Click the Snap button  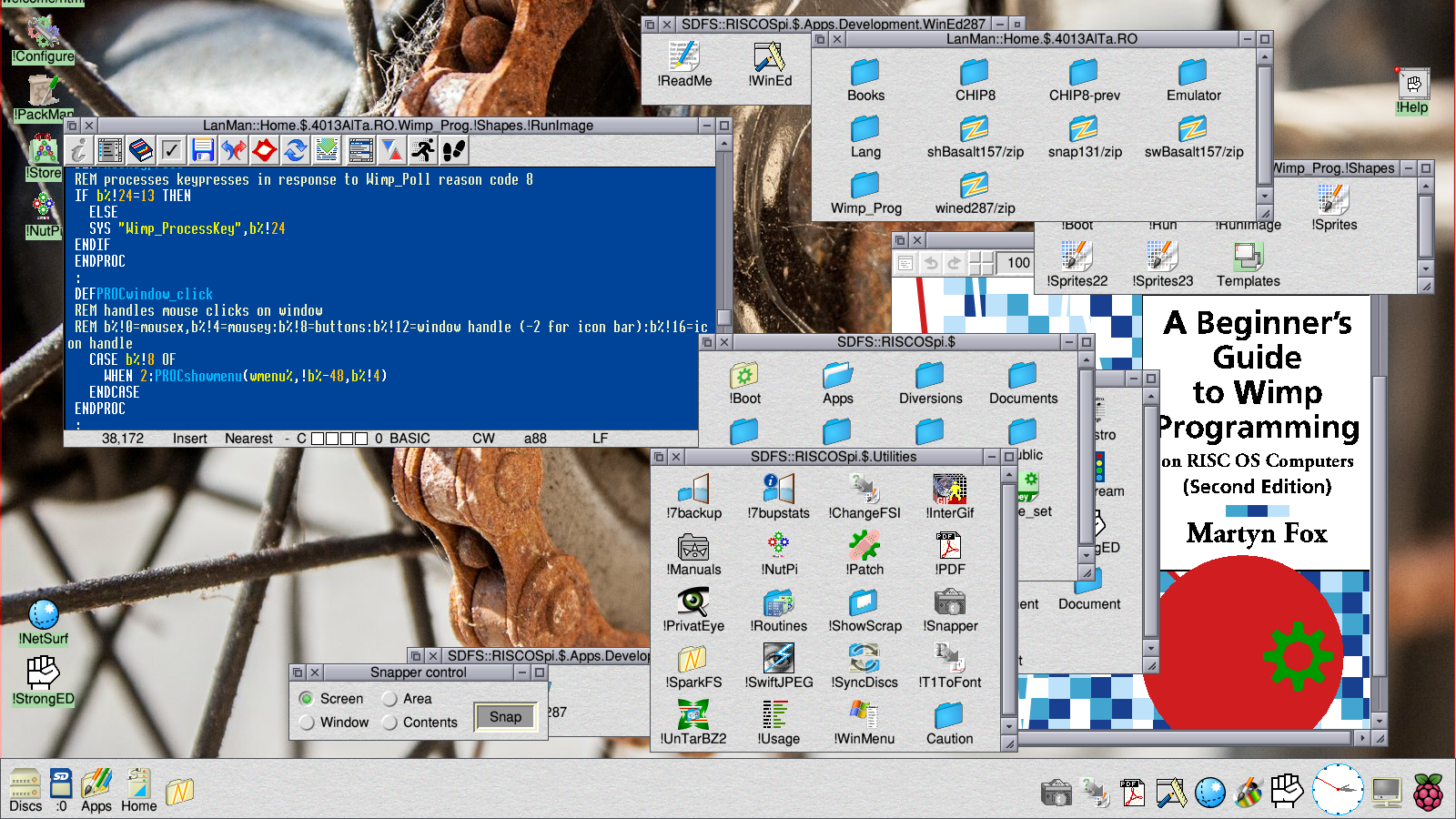(505, 717)
